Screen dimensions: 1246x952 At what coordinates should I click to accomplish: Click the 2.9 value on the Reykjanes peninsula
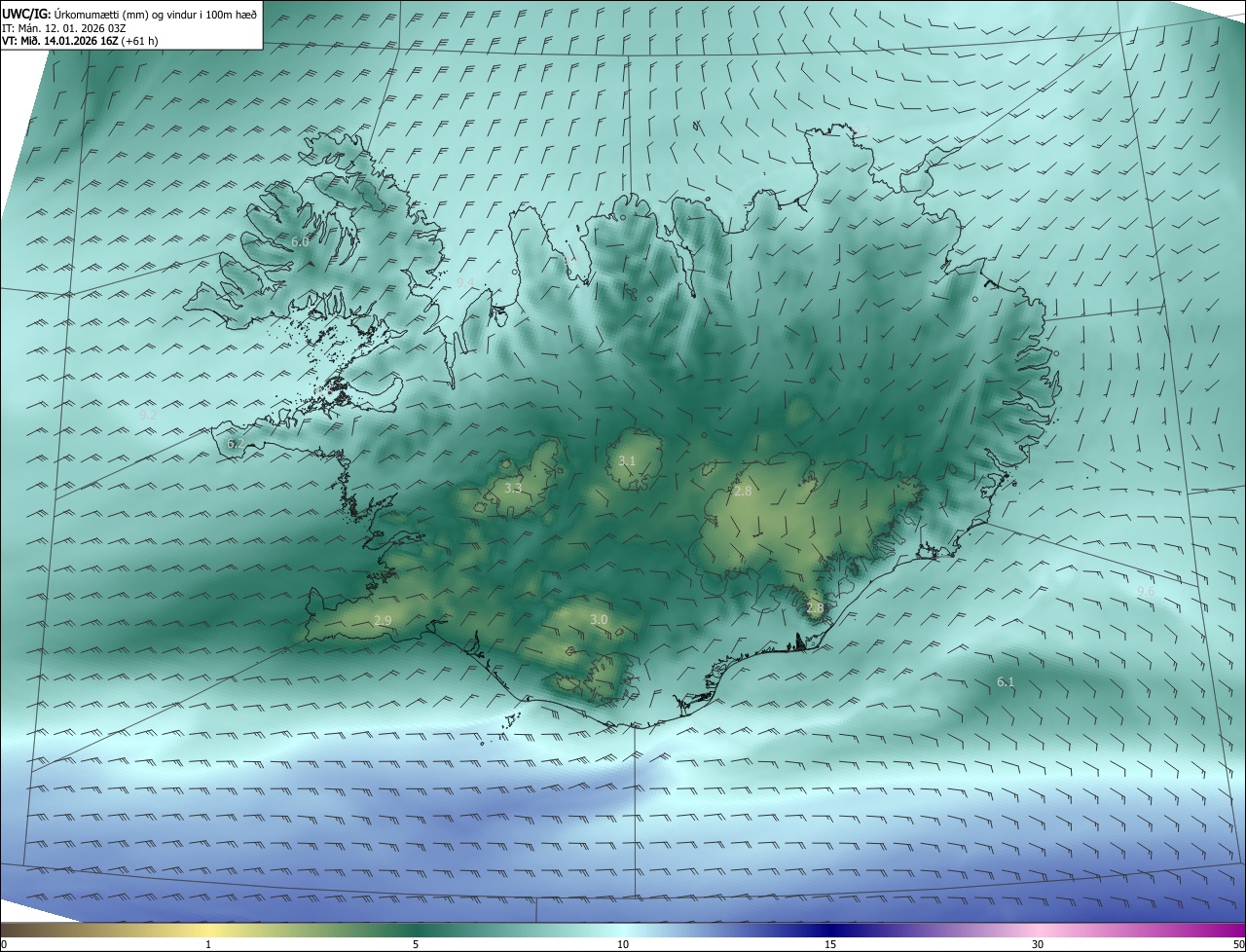(383, 620)
